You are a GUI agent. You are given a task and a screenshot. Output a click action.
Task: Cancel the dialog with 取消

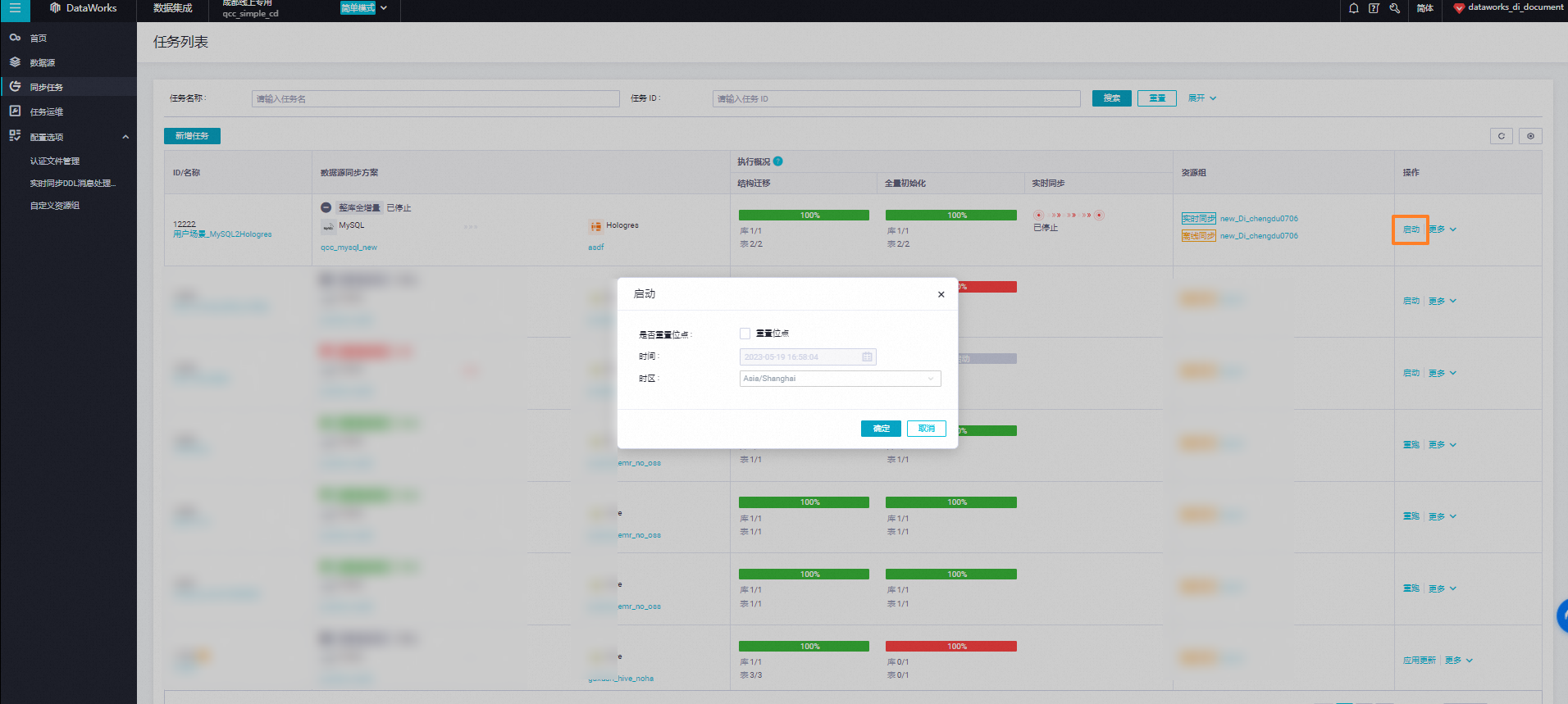(x=927, y=429)
